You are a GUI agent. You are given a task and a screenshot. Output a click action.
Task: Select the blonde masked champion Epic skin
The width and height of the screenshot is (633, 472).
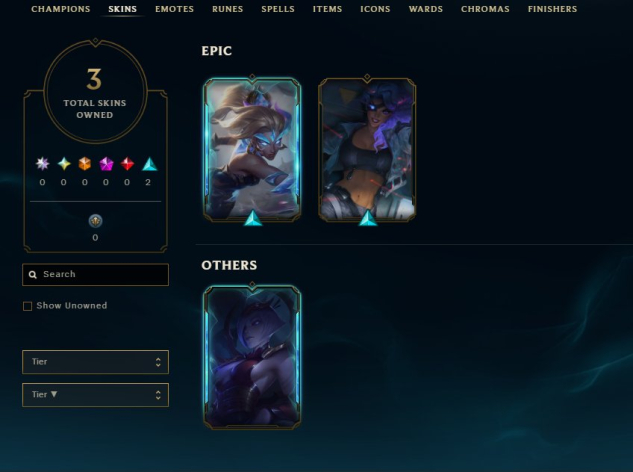click(252, 150)
